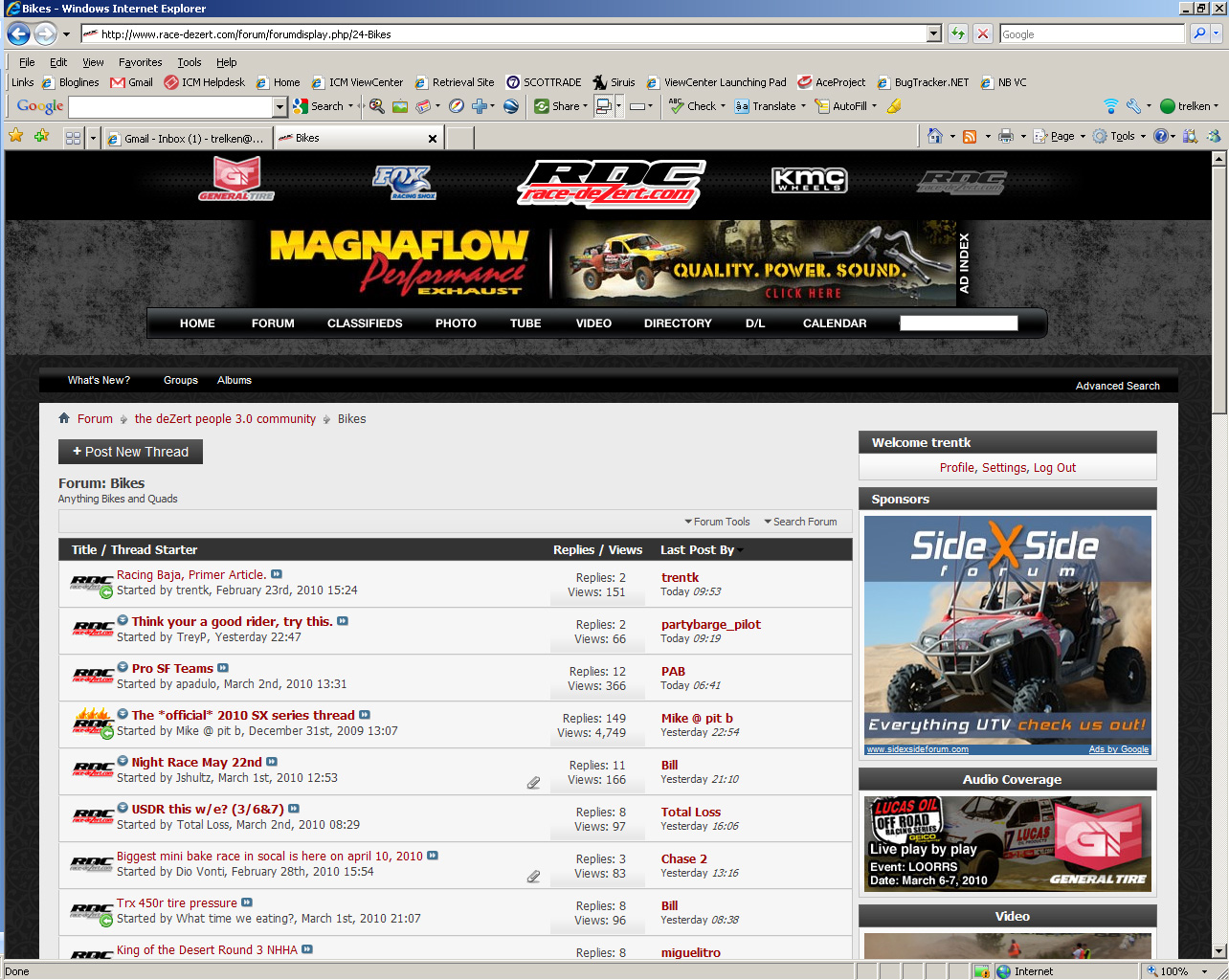Click inside the Google Toolbar search field
The width and height of the screenshot is (1229, 980).
(170, 106)
